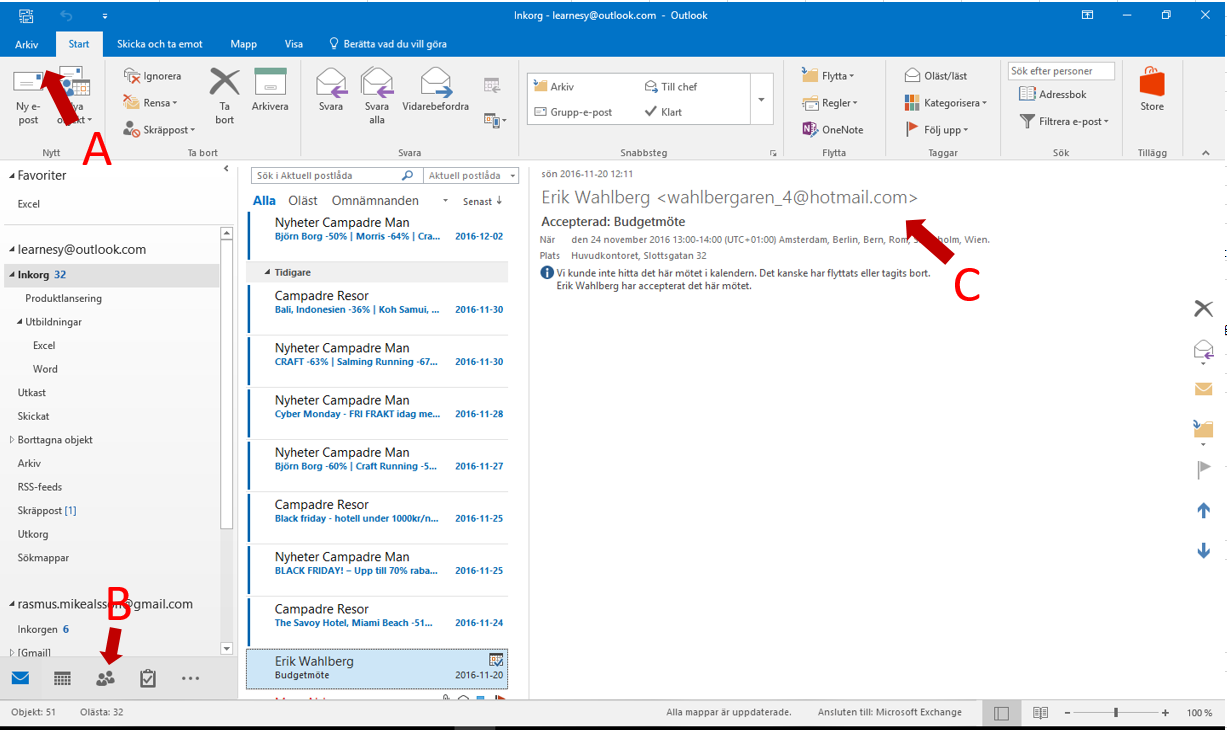1227x730 pixels.
Task: Toggle Oläst/läst read status
Action: tap(936, 76)
